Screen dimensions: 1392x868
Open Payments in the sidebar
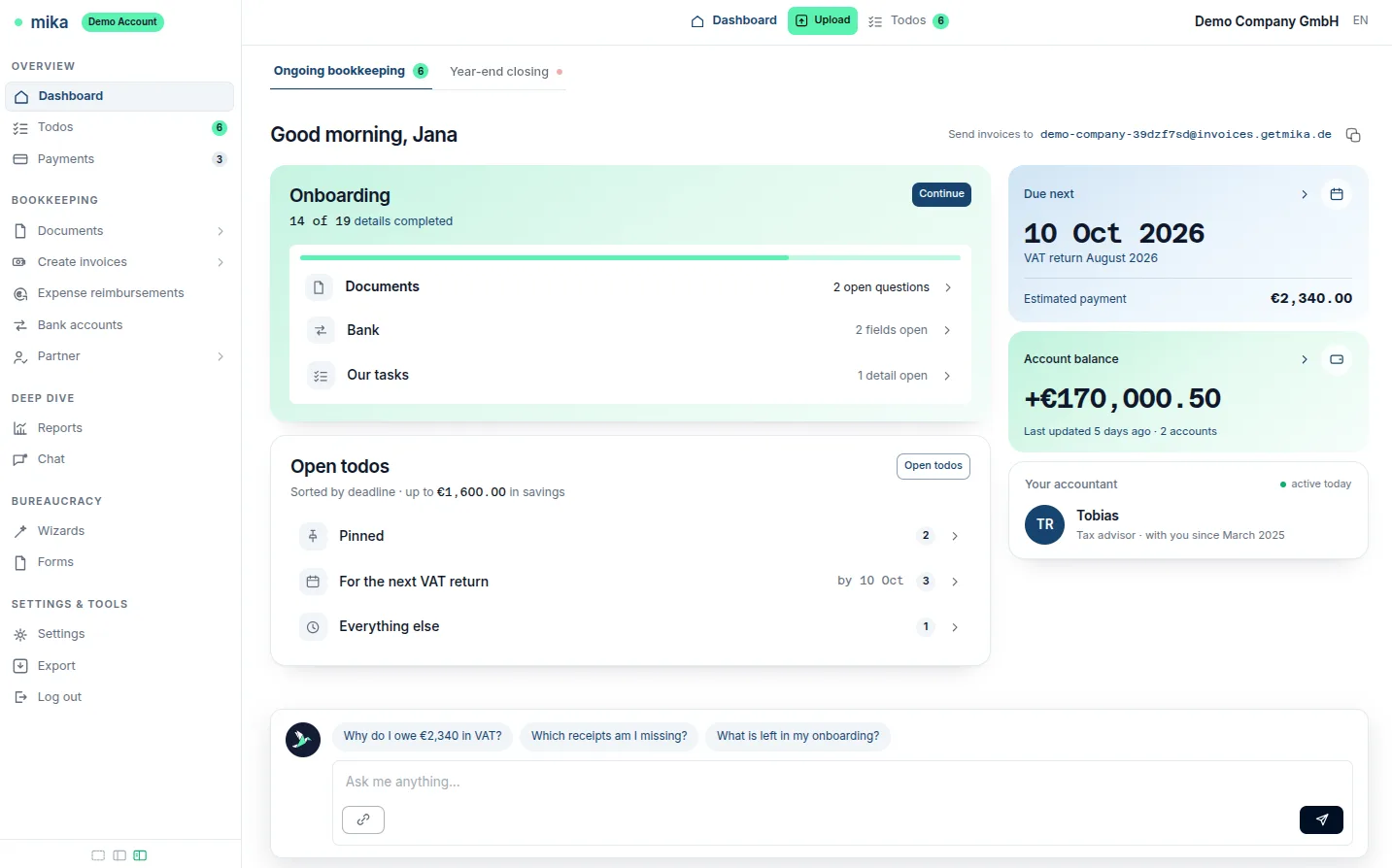click(119, 159)
